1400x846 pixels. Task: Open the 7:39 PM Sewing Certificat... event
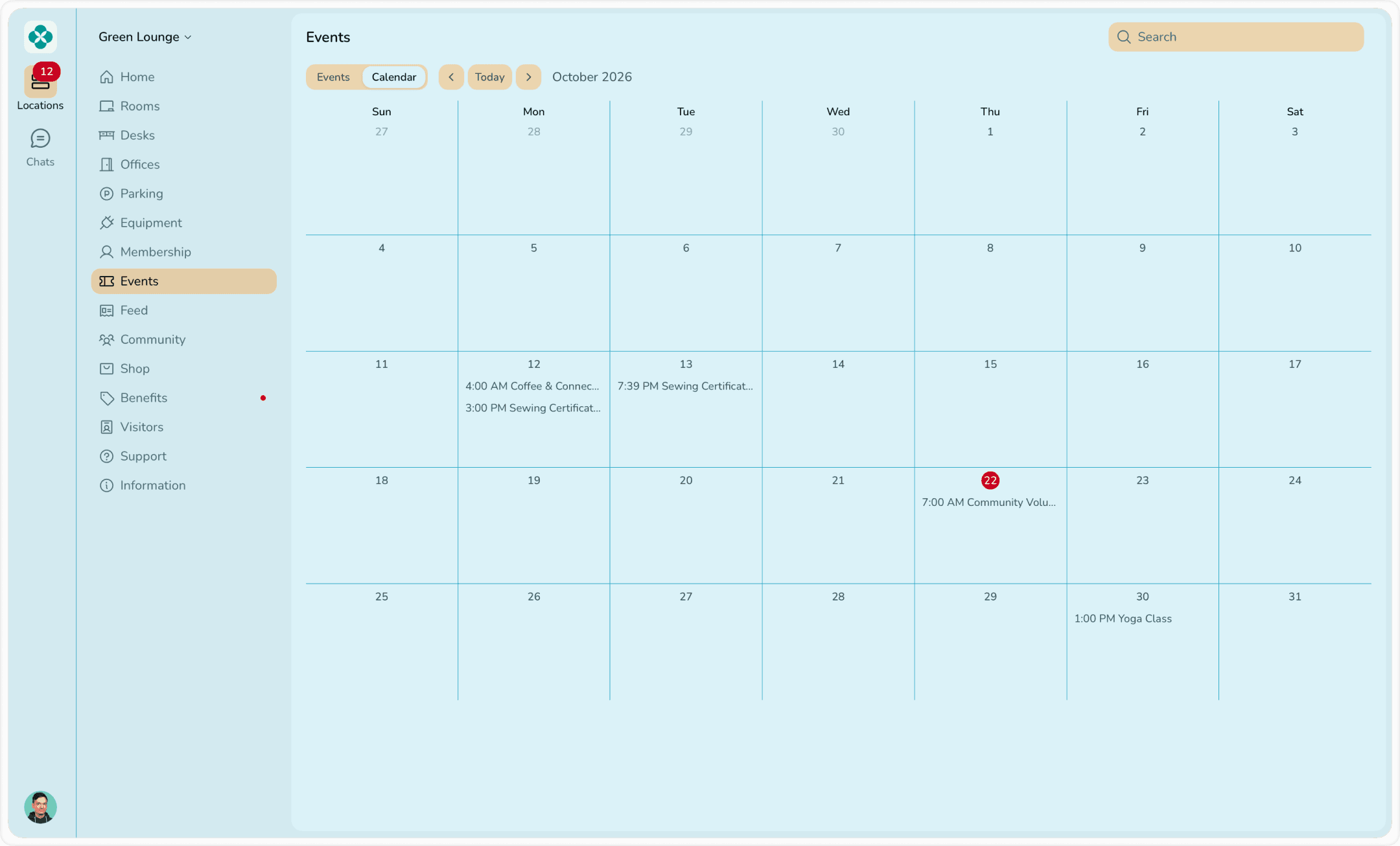tap(685, 386)
